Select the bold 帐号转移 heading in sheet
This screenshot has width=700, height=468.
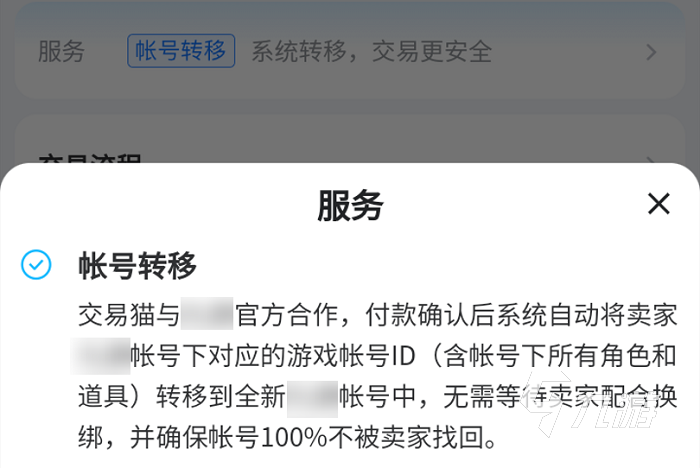coord(138,266)
